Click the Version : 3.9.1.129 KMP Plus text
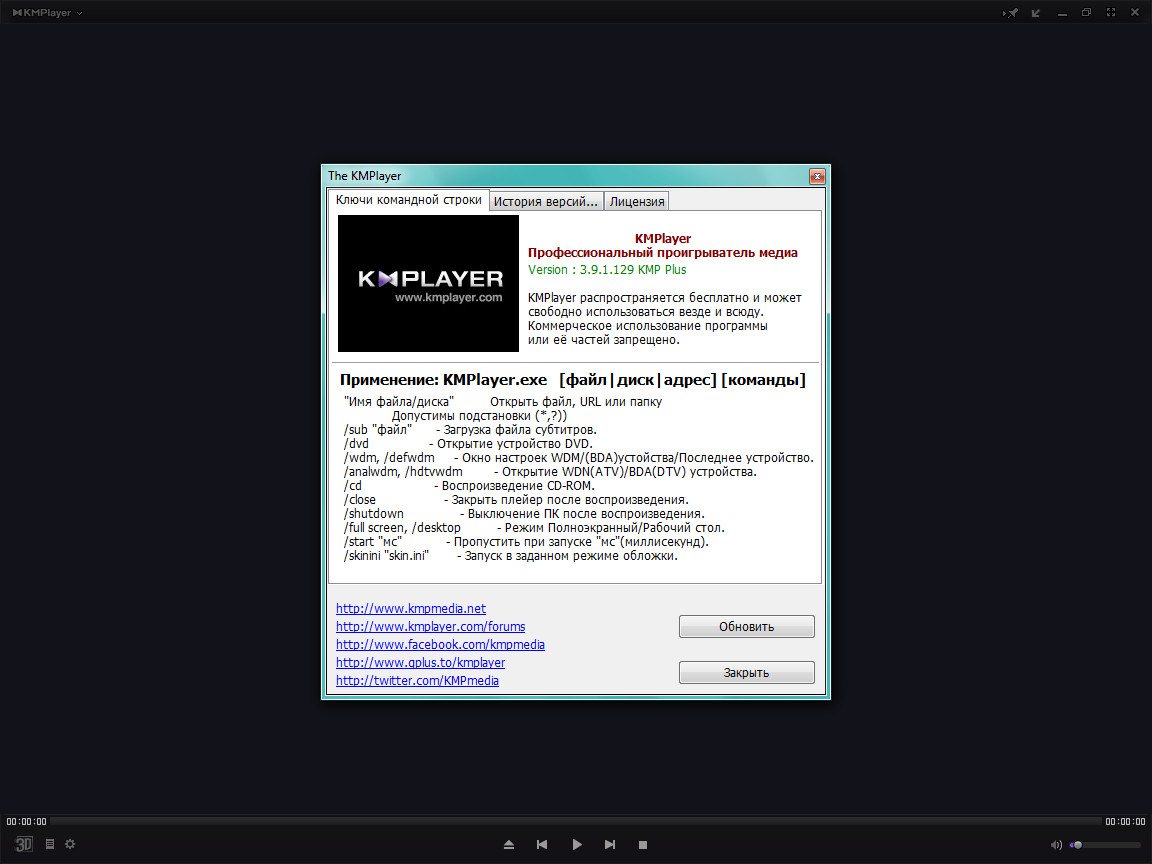 coord(607,270)
